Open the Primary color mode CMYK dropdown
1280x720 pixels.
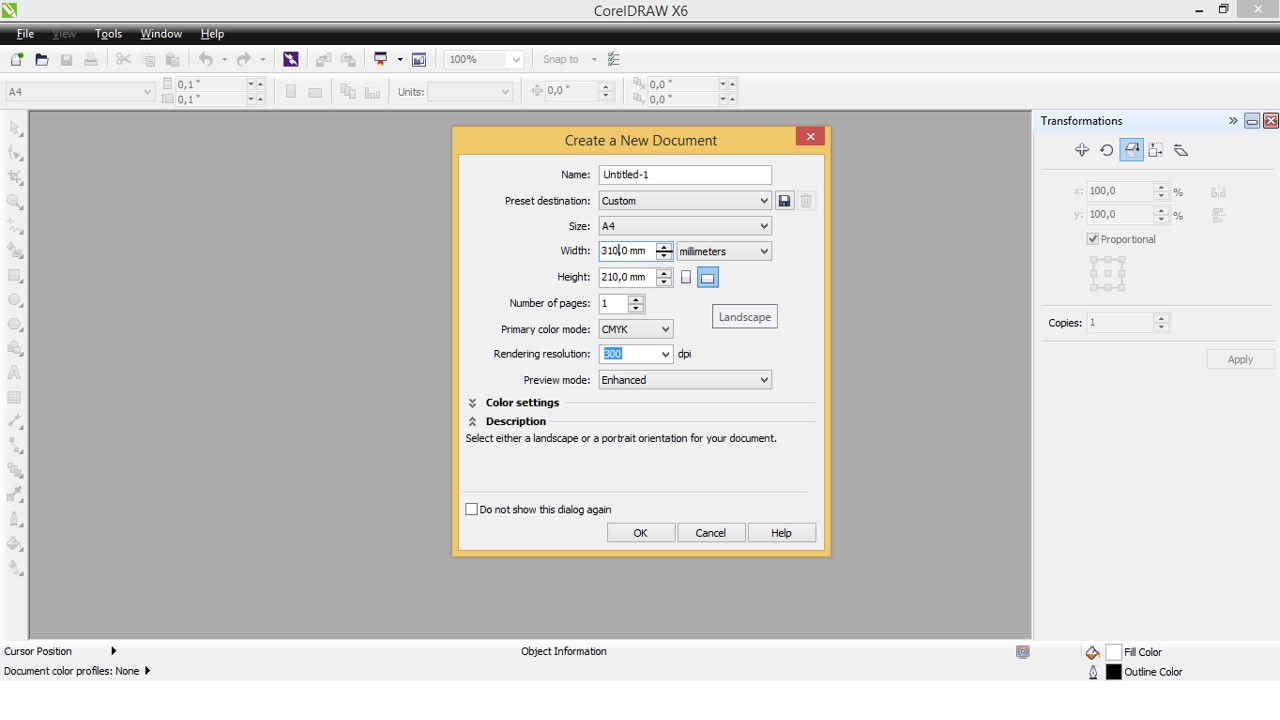(636, 329)
